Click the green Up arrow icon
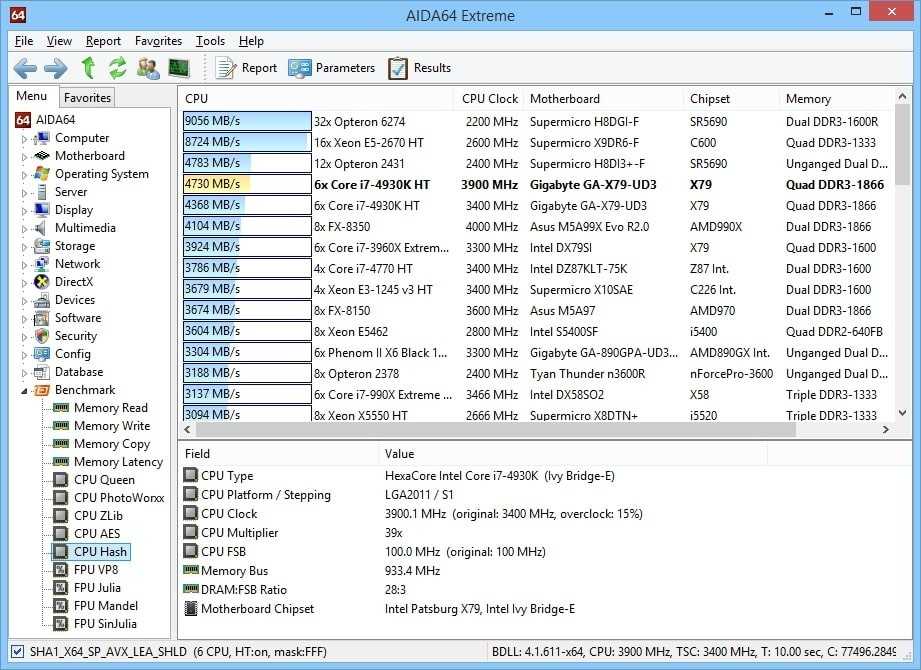 [88, 68]
